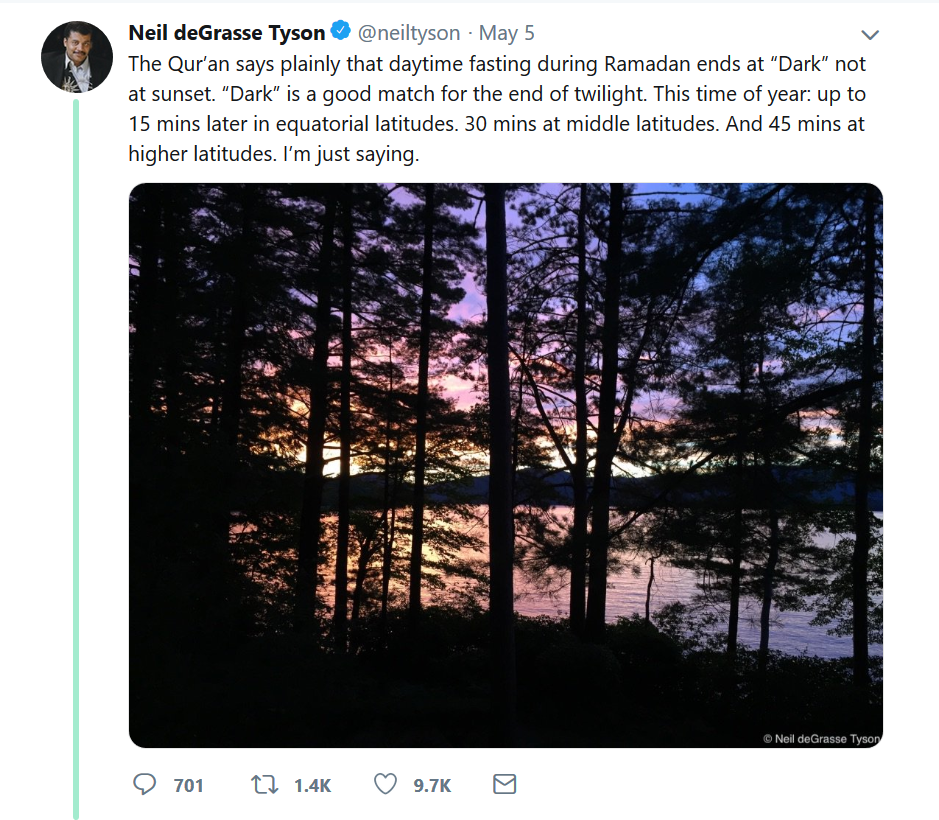Open the Neil deGrasse Tyson name link

click(227, 32)
